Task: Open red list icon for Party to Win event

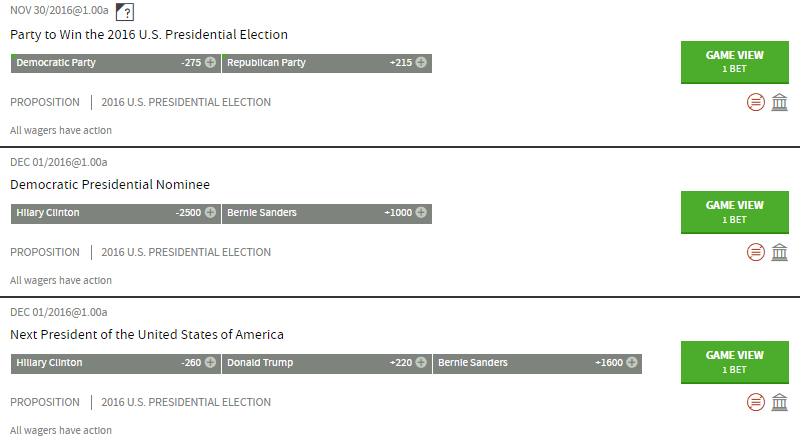Action: pyautogui.click(x=756, y=102)
